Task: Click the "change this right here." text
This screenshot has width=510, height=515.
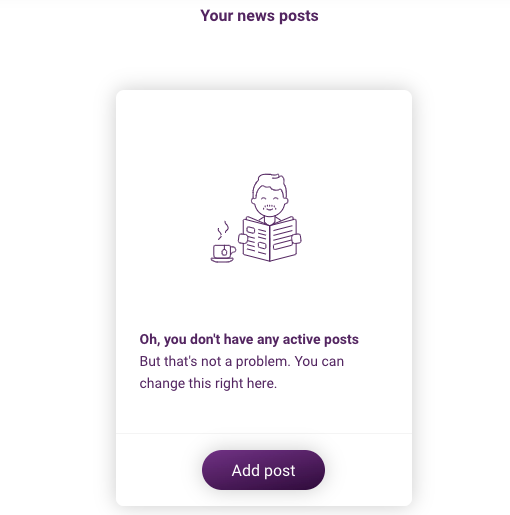Action: pyautogui.click(x=208, y=383)
